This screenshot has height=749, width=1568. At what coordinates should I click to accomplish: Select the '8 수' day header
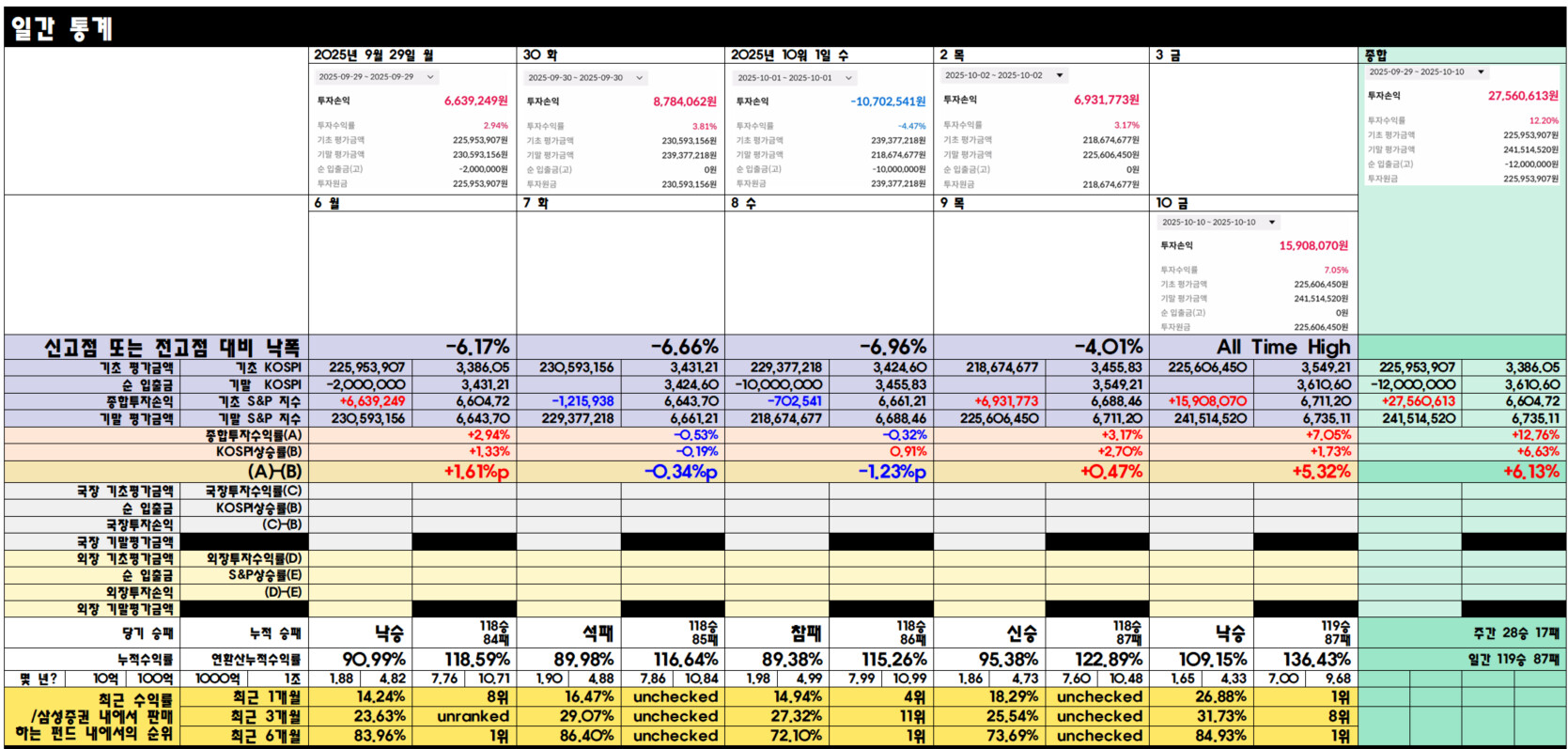click(744, 203)
